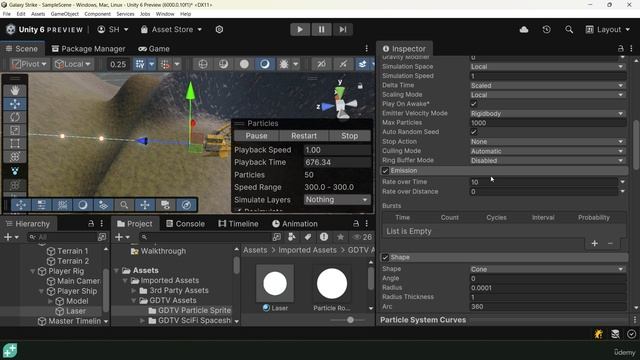
Task: Toggle grid snapping icon in scene toolbar
Action: tap(140, 64)
